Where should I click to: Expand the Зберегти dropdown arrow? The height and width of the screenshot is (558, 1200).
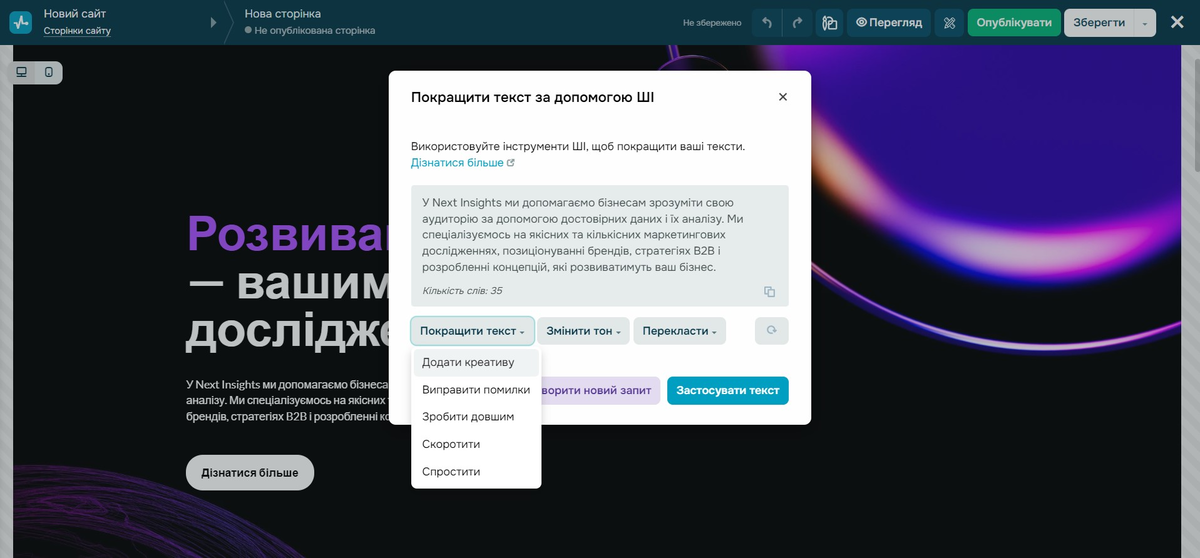(1146, 22)
